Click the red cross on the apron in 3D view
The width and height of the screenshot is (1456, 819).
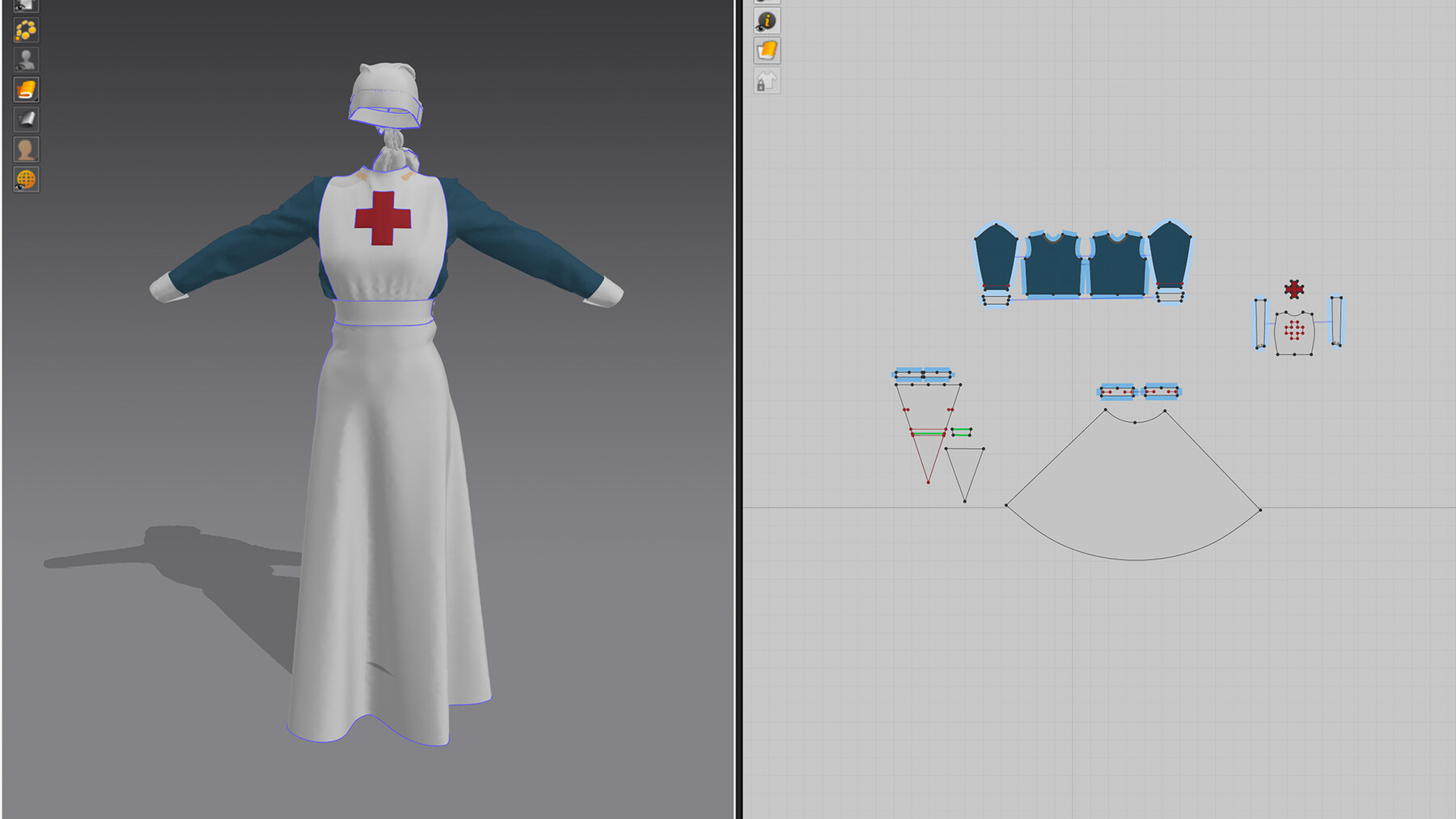pyautogui.click(x=381, y=218)
